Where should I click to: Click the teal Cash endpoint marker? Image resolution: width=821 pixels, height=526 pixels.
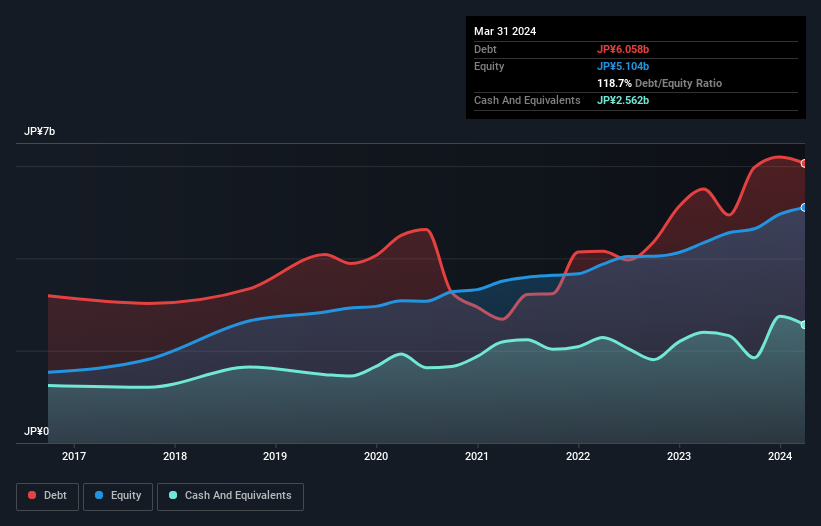[804, 325]
